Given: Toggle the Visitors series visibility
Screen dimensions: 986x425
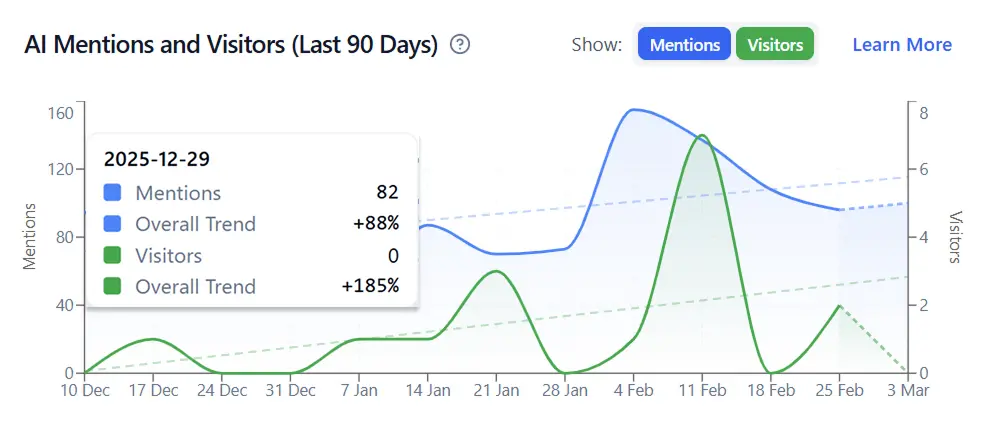Looking at the screenshot, I should [x=775, y=45].
